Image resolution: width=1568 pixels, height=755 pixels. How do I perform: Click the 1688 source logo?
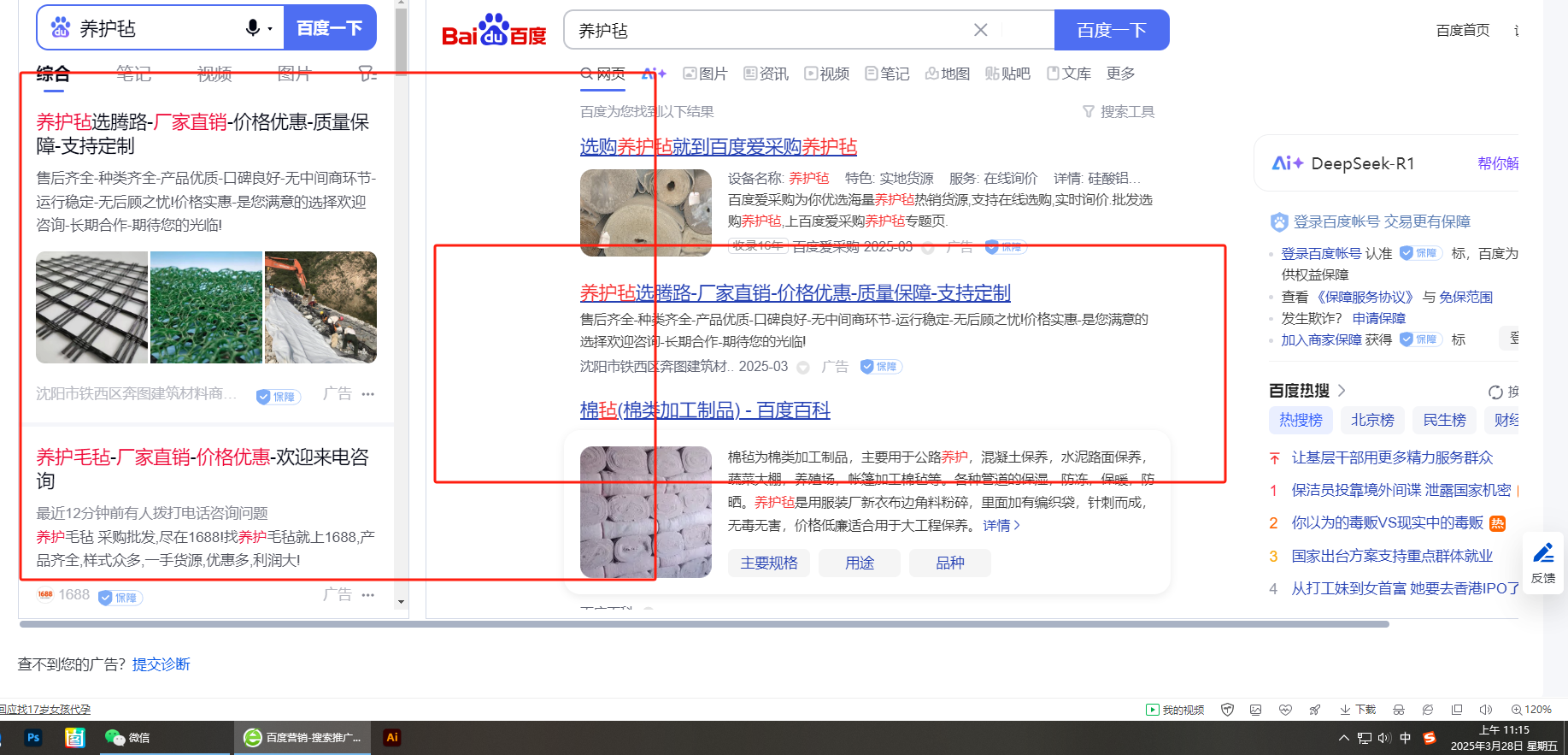click(45, 594)
